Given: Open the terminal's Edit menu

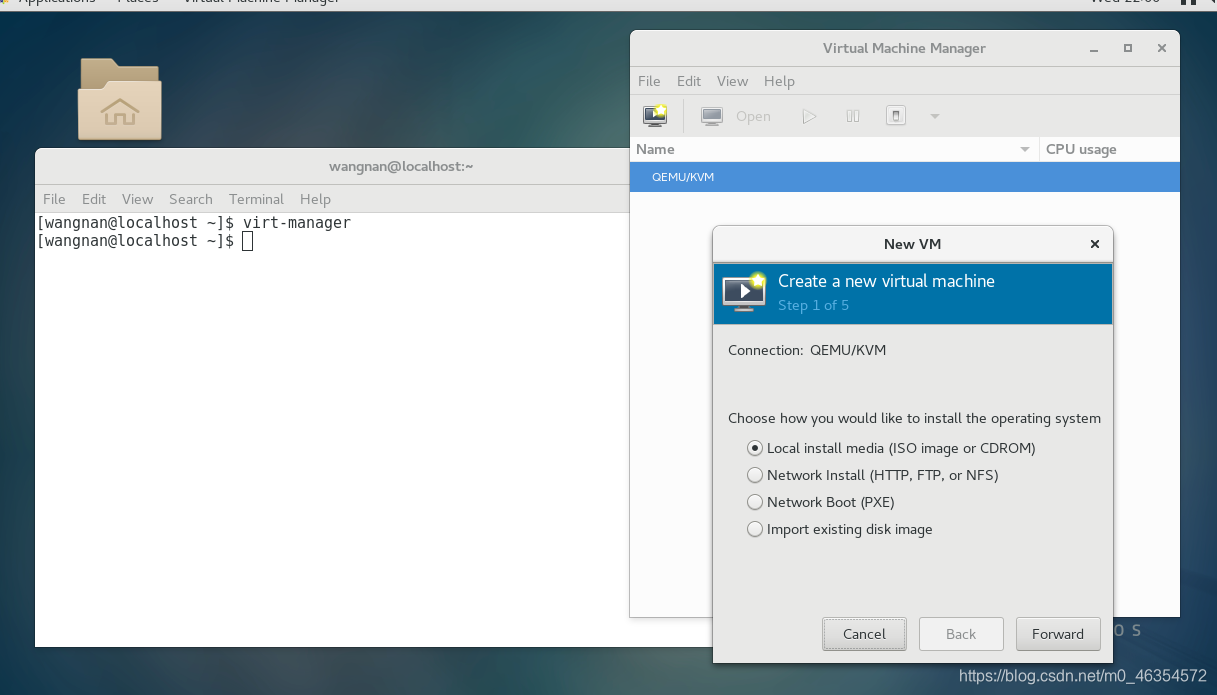Looking at the screenshot, I should [94, 199].
